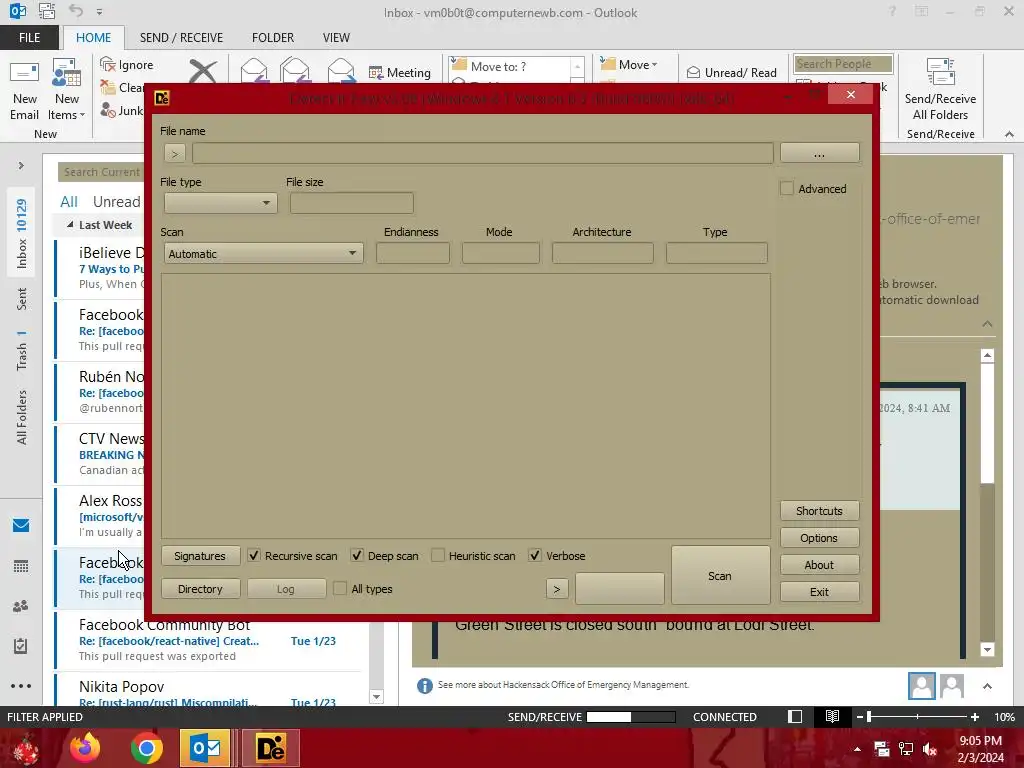Click the large Scan button
The width and height of the screenshot is (1024, 768).
point(720,575)
